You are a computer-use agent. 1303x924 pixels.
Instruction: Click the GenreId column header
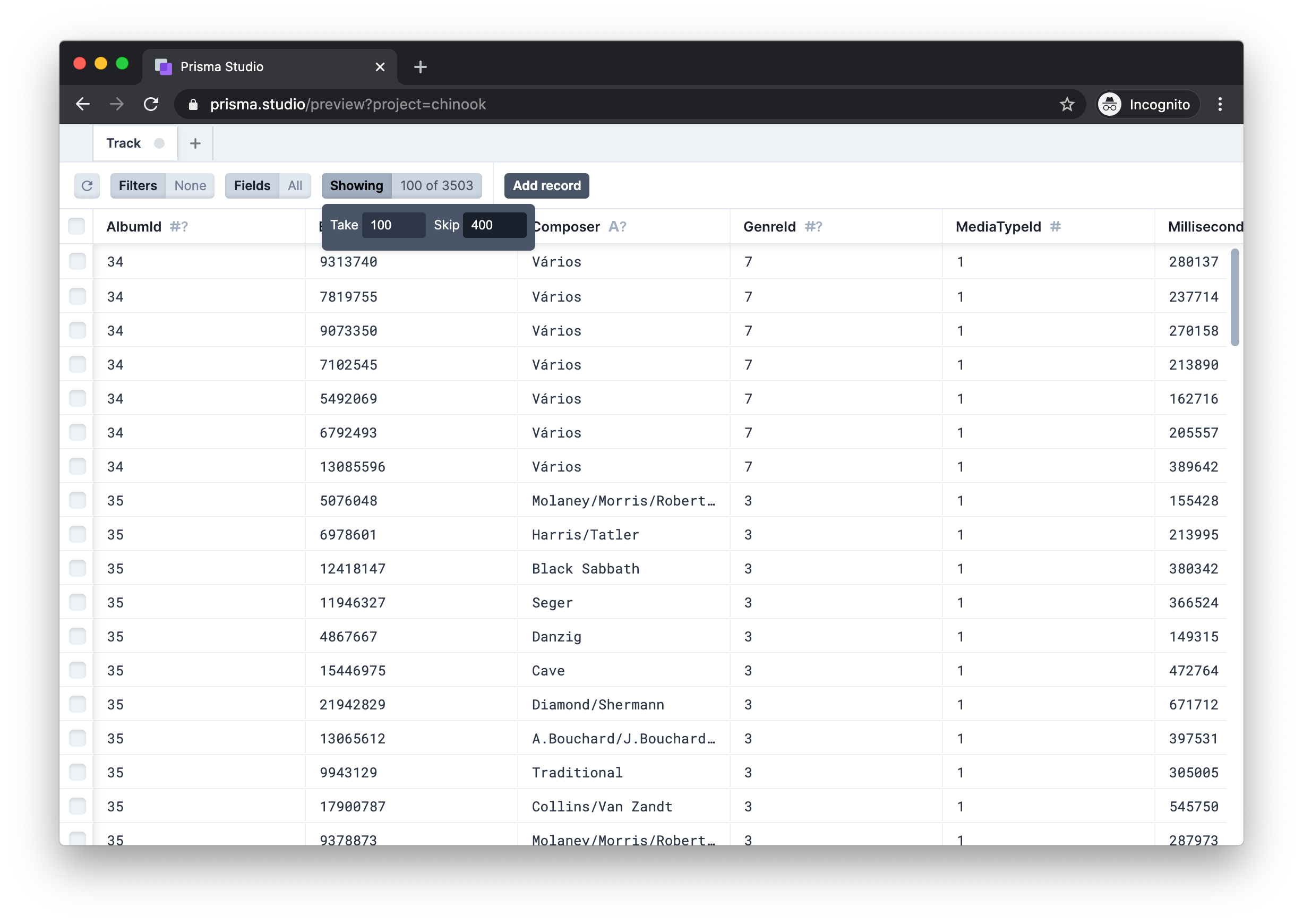click(x=769, y=226)
